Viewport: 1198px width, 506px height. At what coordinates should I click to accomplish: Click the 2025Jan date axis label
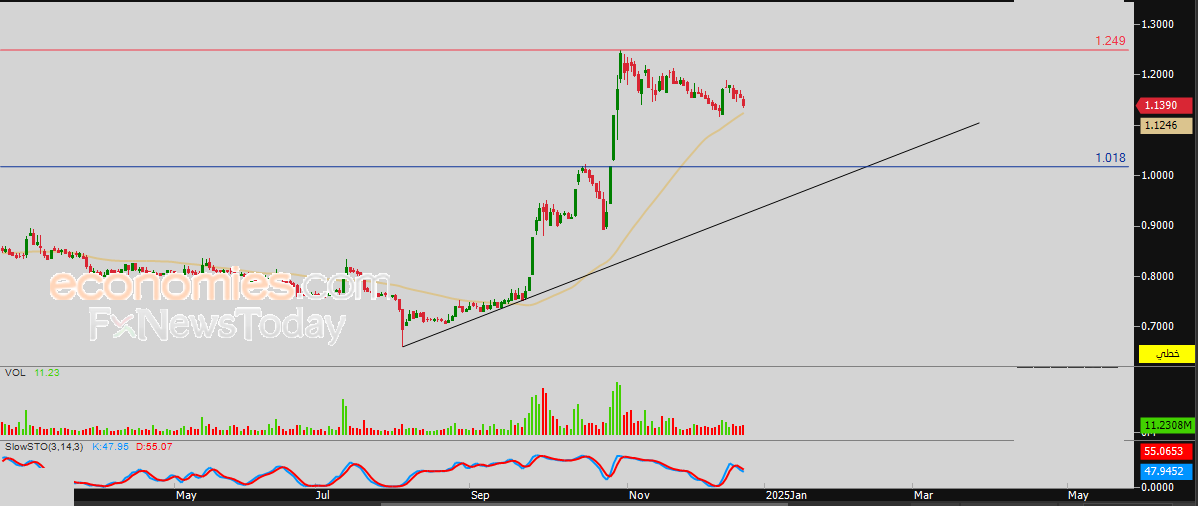click(x=785, y=496)
